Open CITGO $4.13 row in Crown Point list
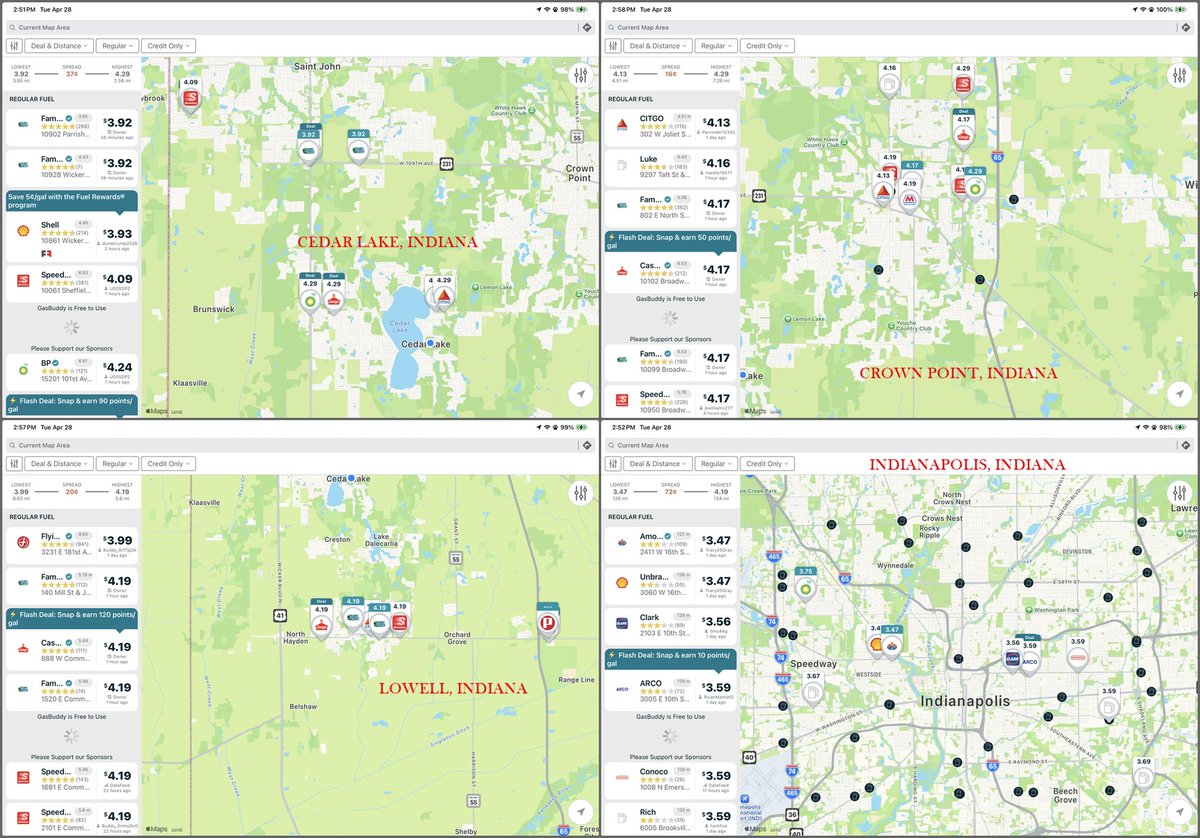Screen dimensions: 1200x838 coord(670,126)
